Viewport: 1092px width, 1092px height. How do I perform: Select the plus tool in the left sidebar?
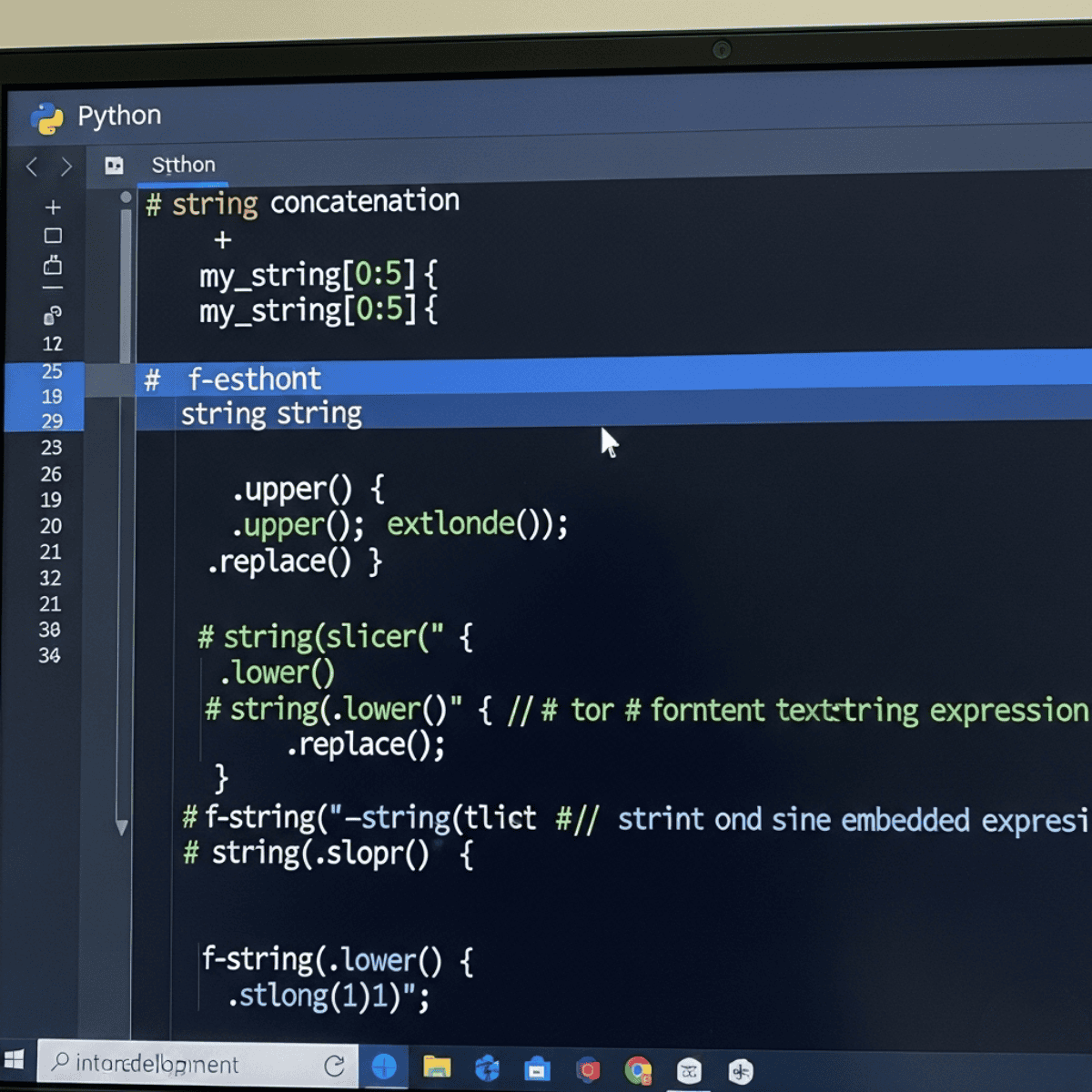point(53,207)
